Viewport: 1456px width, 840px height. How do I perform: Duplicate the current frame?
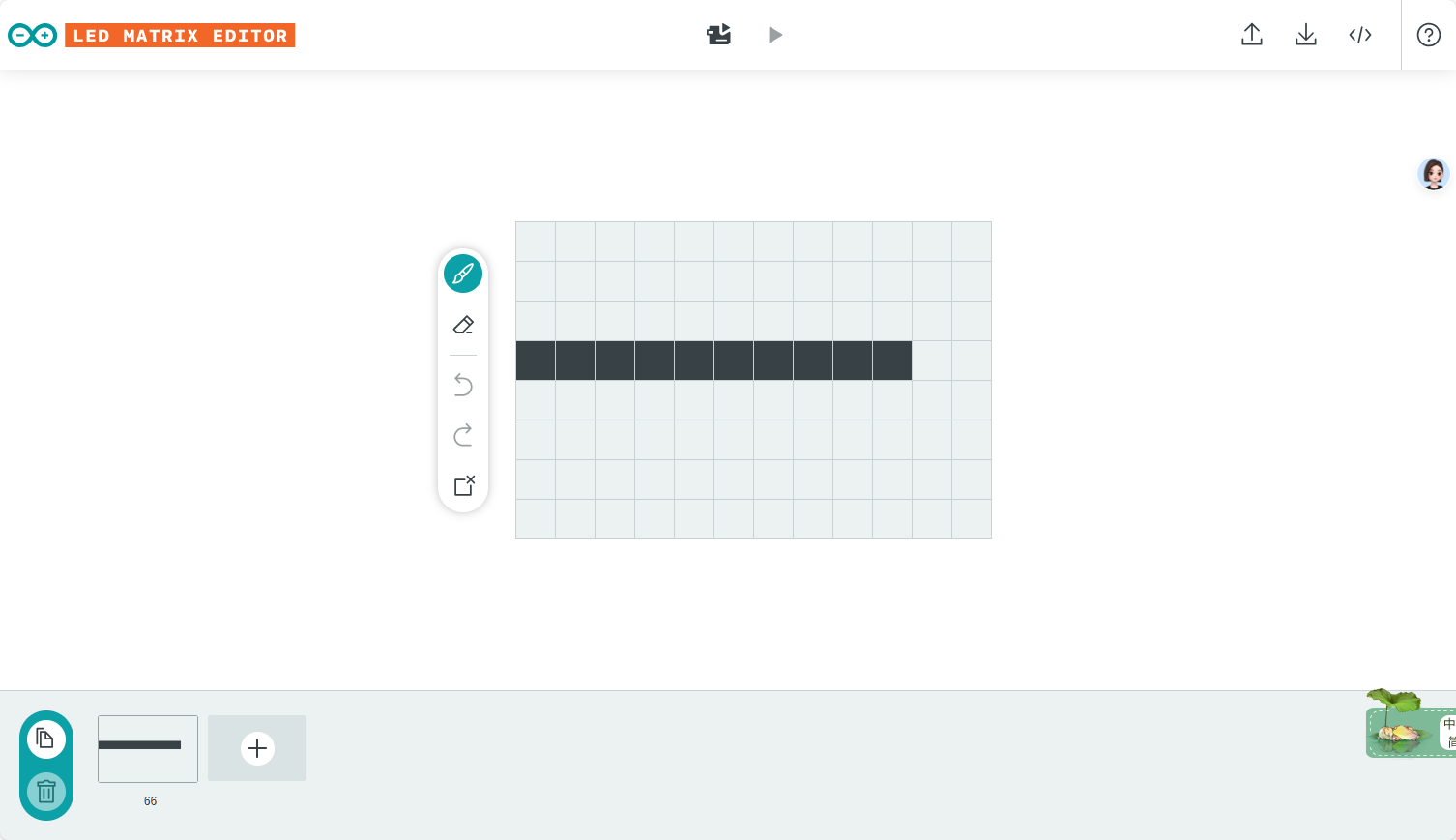pos(46,739)
